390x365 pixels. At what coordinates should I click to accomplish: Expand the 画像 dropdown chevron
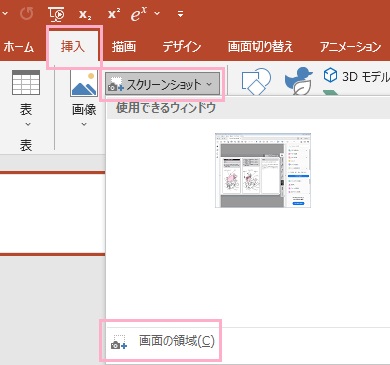84,124
